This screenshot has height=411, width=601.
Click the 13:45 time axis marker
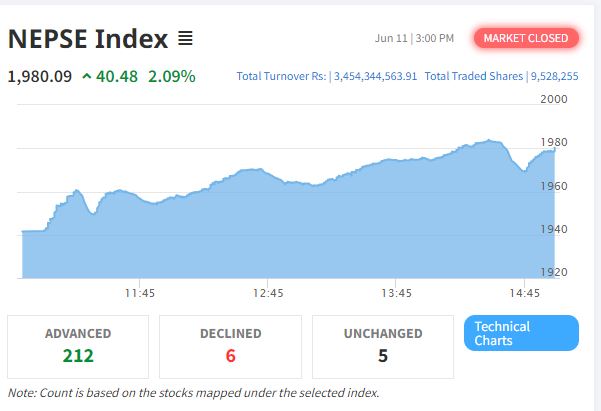[396, 293]
